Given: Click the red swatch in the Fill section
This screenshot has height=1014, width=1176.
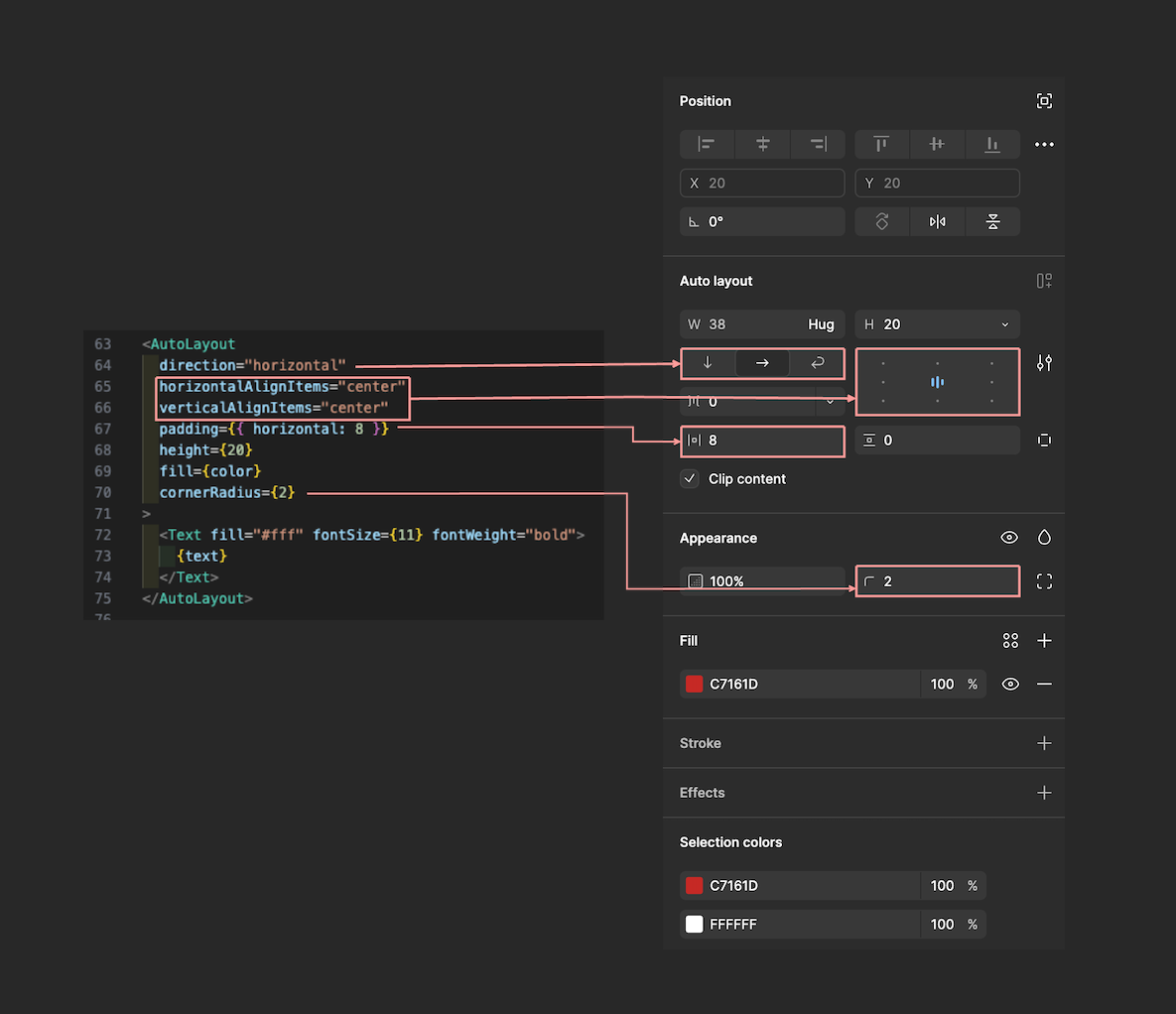Looking at the screenshot, I should point(695,684).
